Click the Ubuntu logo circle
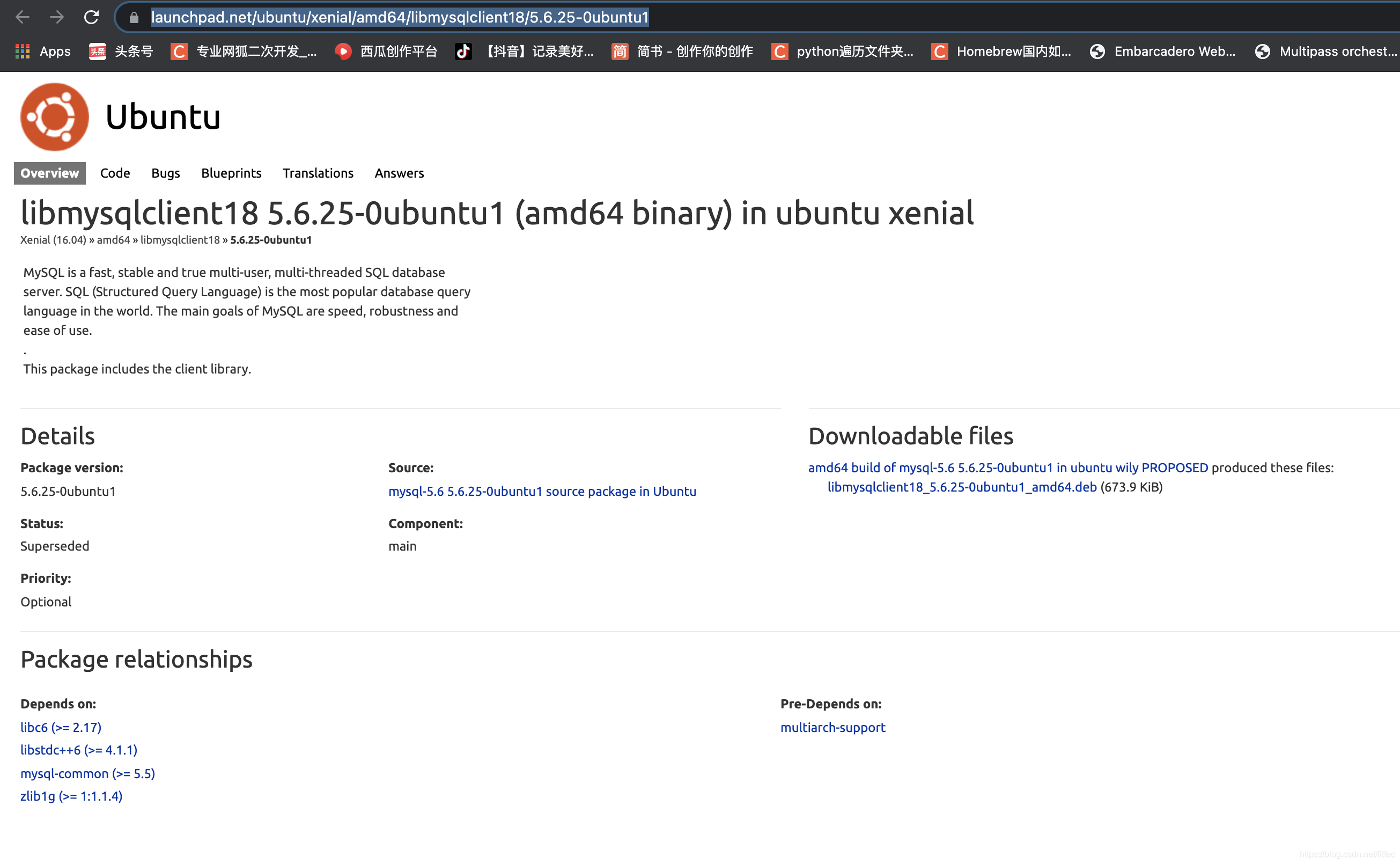 (x=55, y=116)
